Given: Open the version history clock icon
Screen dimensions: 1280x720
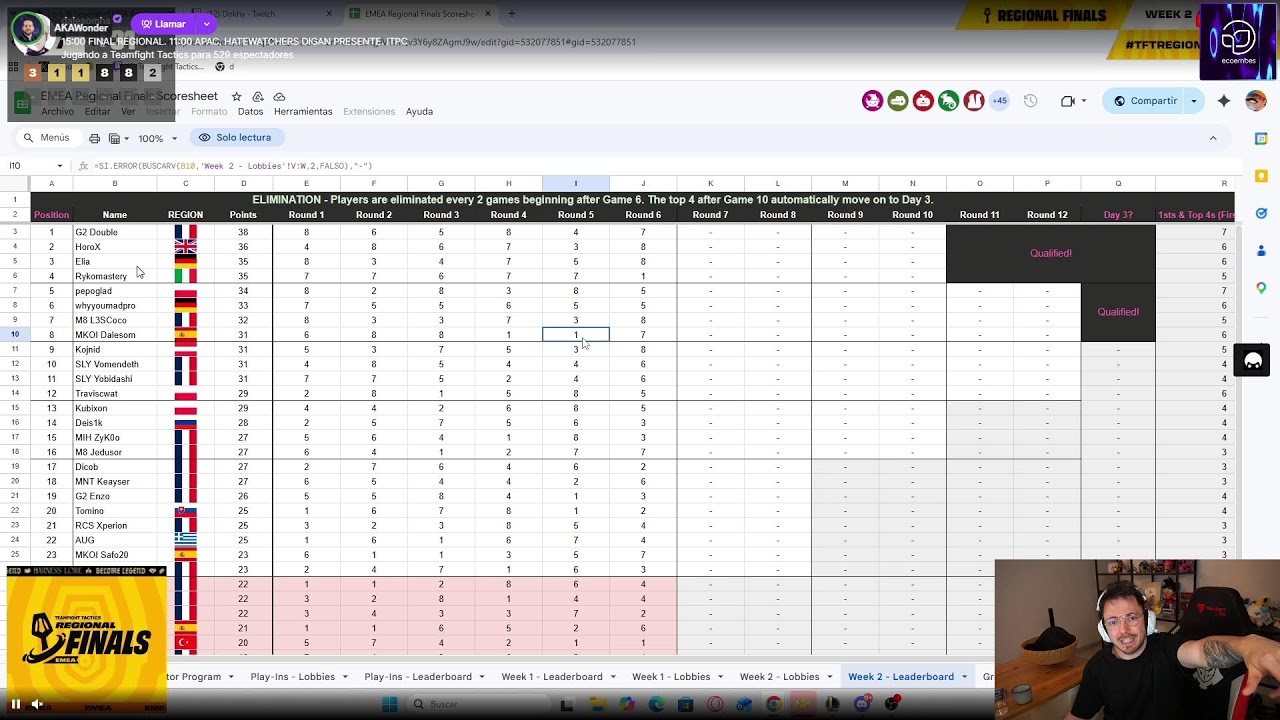Looking at the screenshot, I should [x=1031, y=101].
